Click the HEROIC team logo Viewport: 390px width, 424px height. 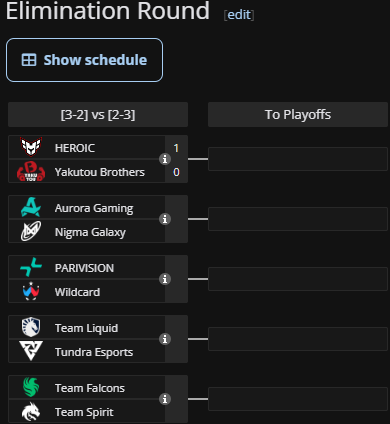[x=31, y=147]
